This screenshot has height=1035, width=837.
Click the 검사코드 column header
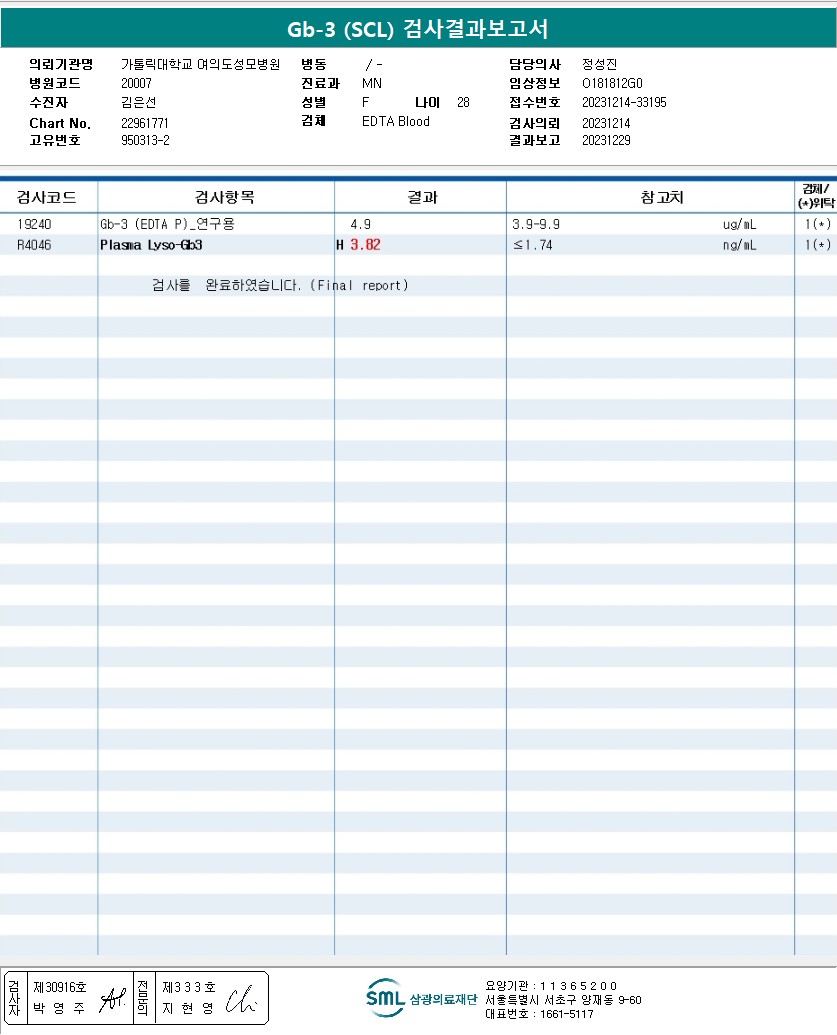click(x=46, y=197)
